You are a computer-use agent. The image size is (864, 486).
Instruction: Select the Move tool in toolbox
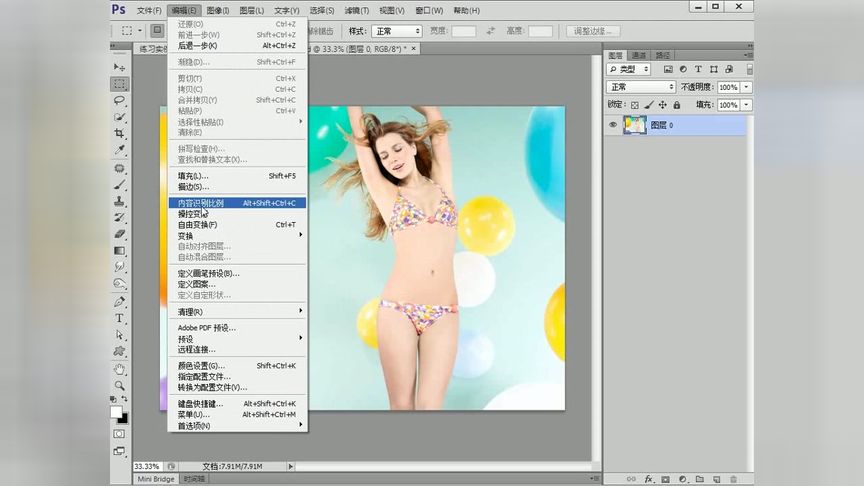coord(120,67)
